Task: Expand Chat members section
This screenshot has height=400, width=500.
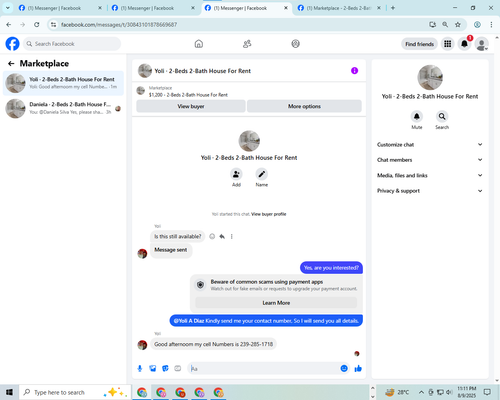Action: click(x=430, y=160)
